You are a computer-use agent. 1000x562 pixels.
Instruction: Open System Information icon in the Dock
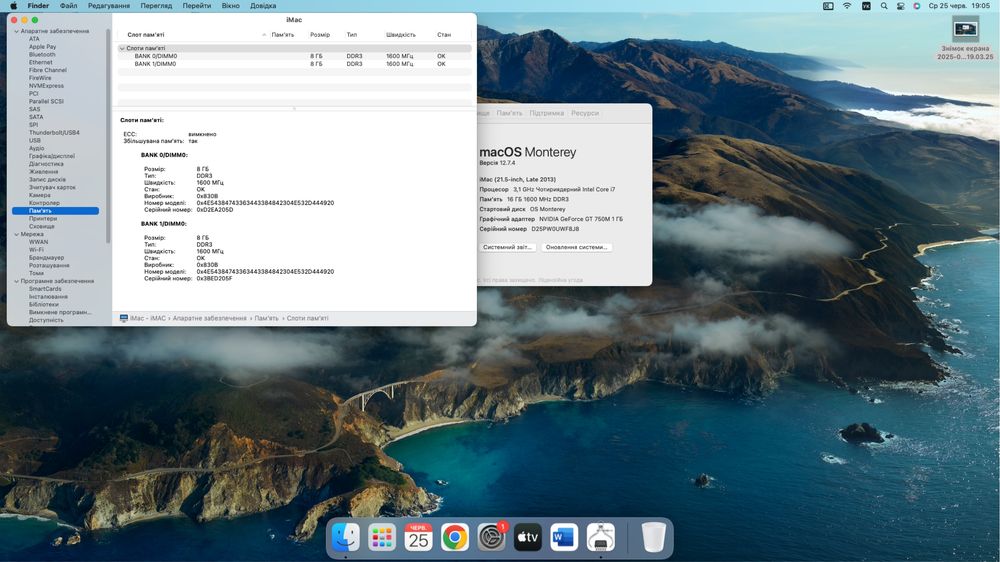coord(601,537)
